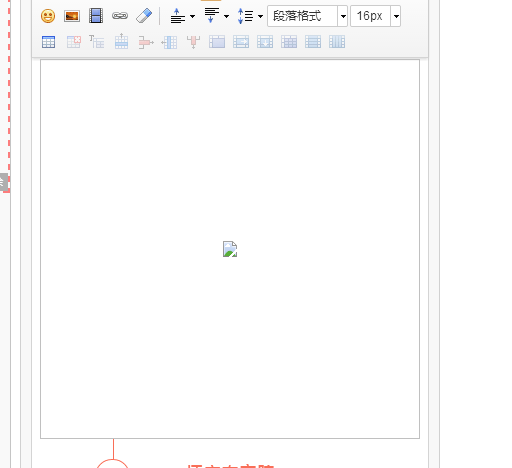Delete column using the red column icon
Screen dimensions: 512x468
(193, 42)
